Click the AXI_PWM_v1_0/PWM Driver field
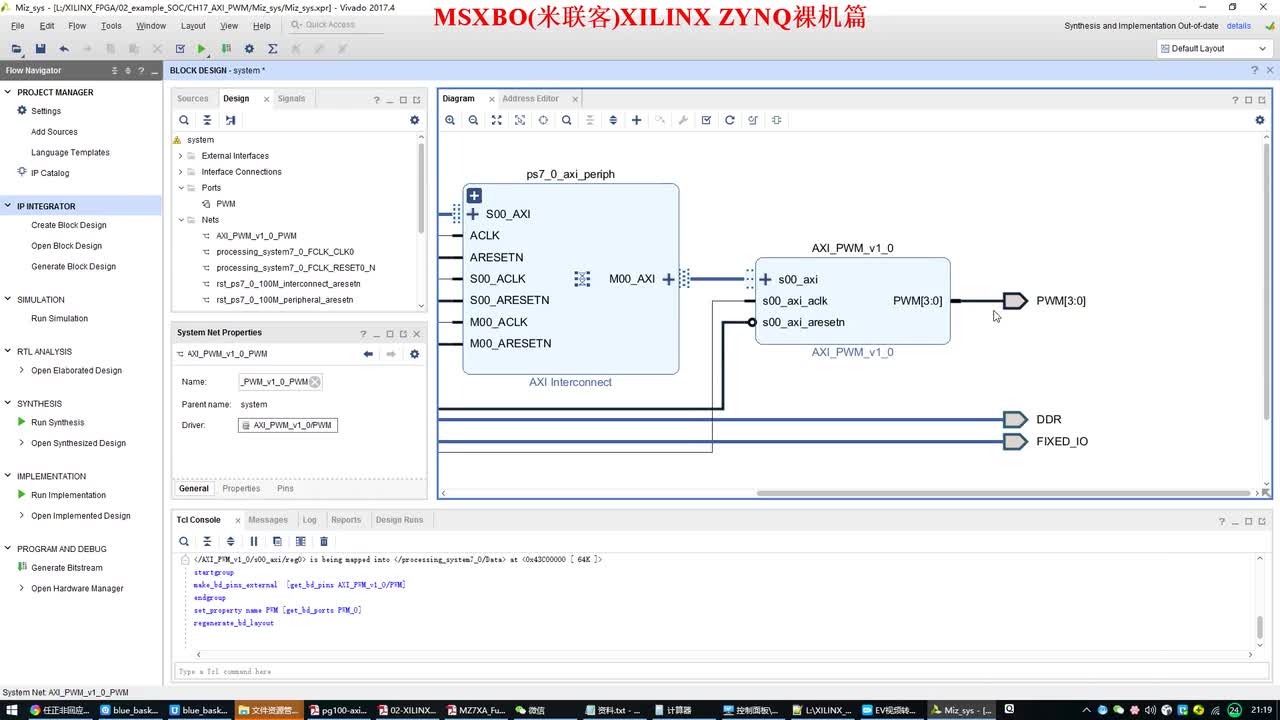 pyautogui.click(x=288, y=425)
